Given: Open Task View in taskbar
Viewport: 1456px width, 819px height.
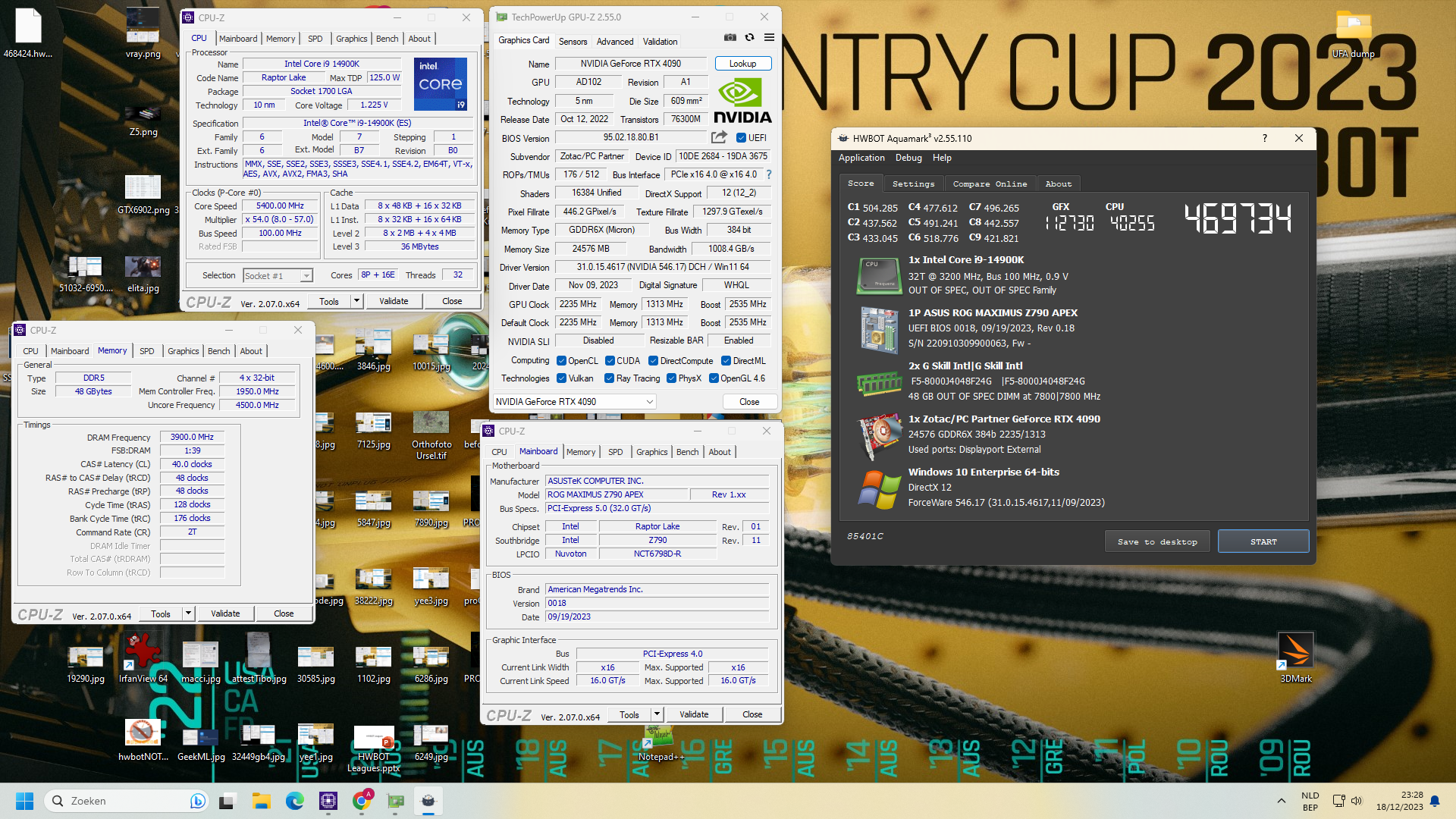Looking at the screenshot, I should point(227,801).
